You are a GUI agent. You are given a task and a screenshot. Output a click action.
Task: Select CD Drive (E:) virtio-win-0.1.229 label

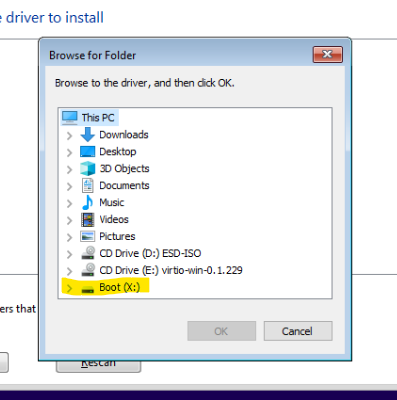pos(171,270)
